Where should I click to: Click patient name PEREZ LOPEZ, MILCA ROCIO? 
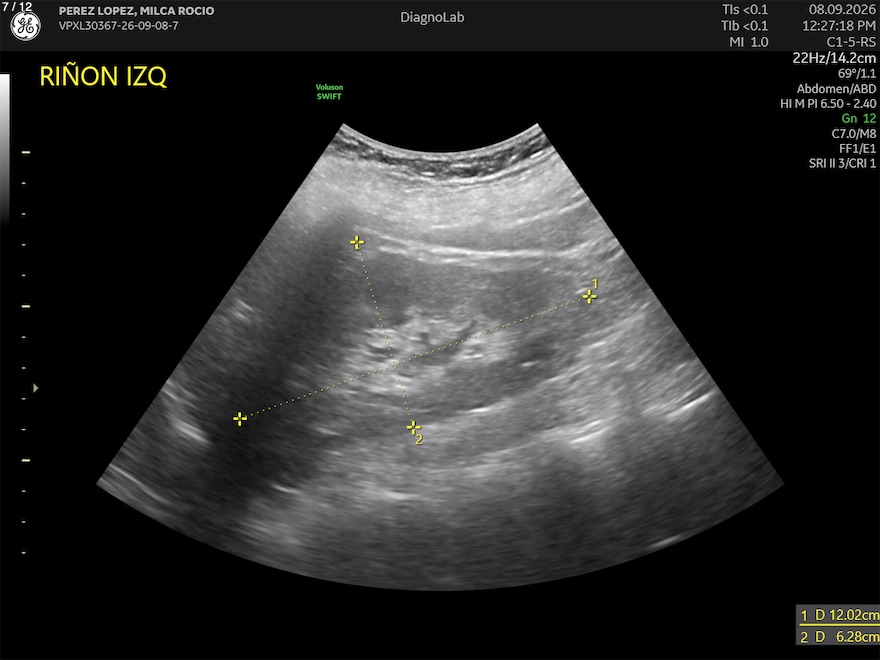coord(136,11)
